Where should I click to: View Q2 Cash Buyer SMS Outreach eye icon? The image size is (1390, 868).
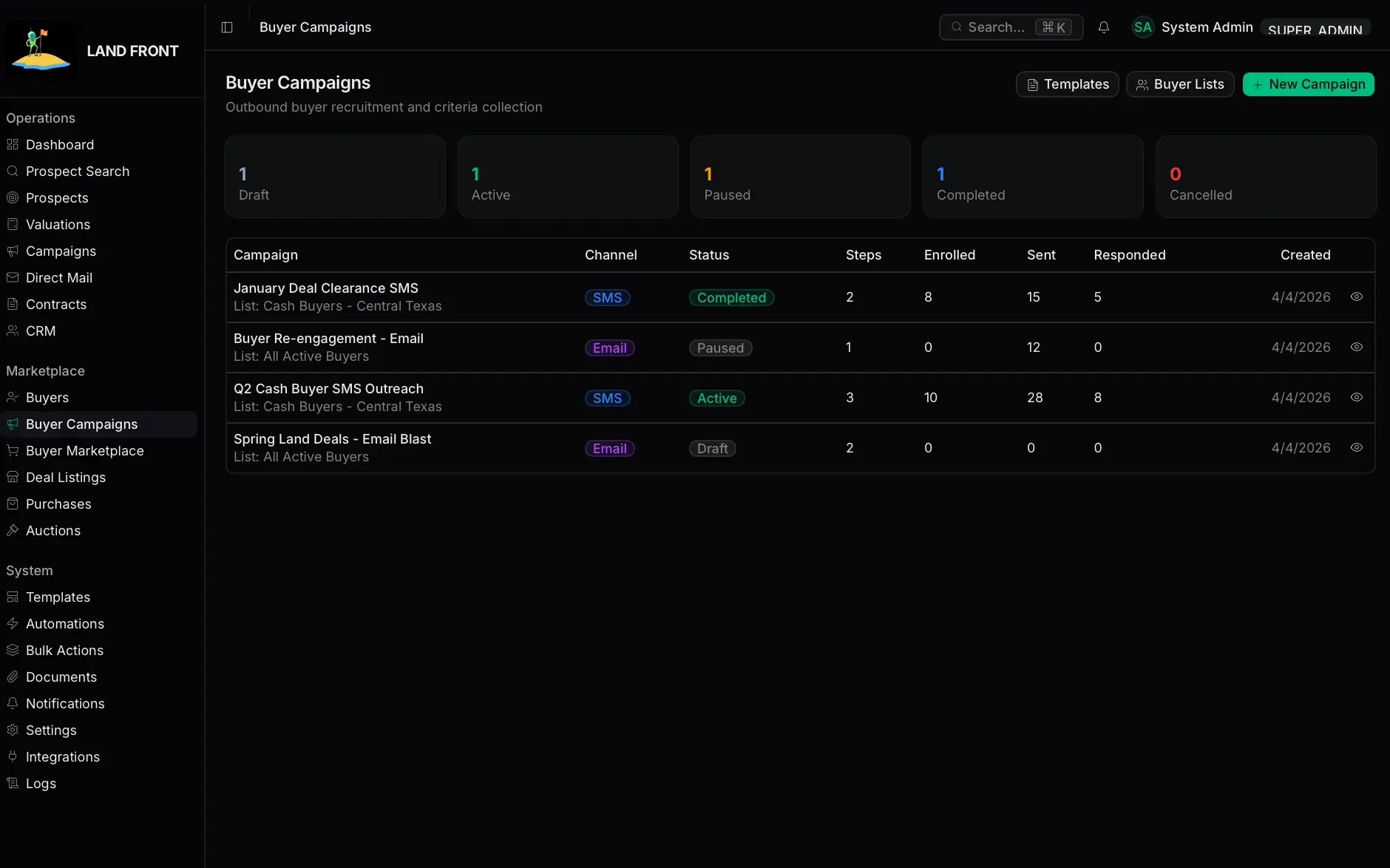[1356, 398]
